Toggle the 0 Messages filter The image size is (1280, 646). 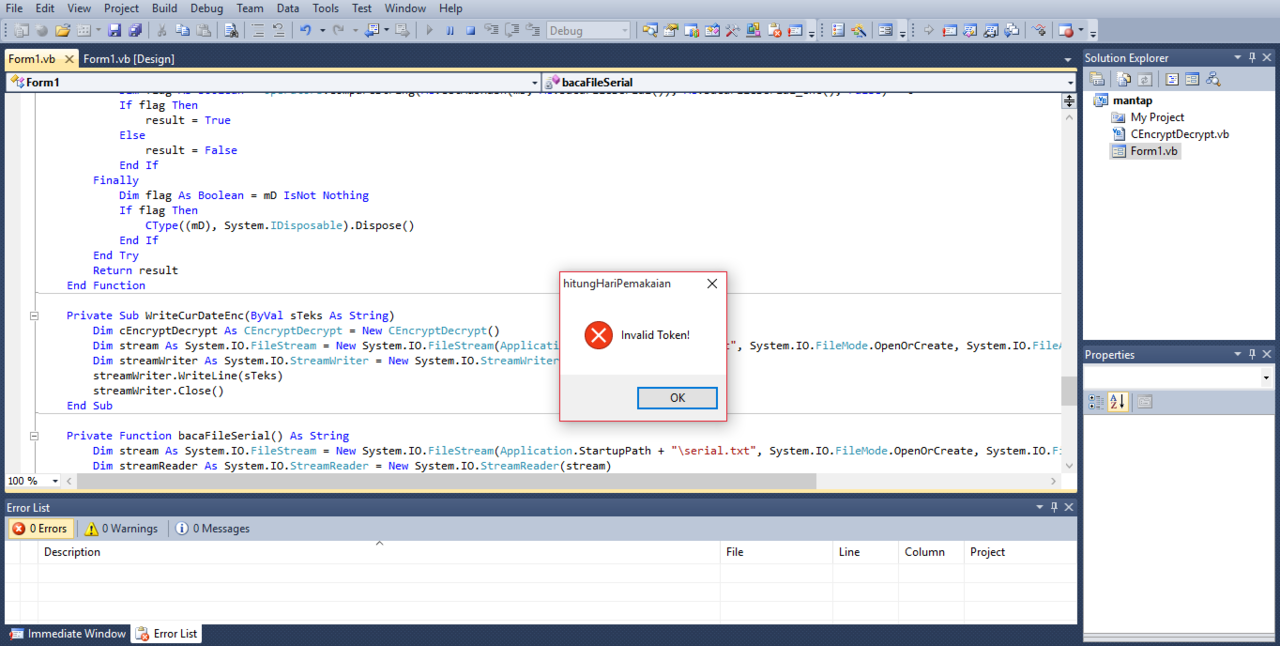pyautogui.click(x=212, y=528)
